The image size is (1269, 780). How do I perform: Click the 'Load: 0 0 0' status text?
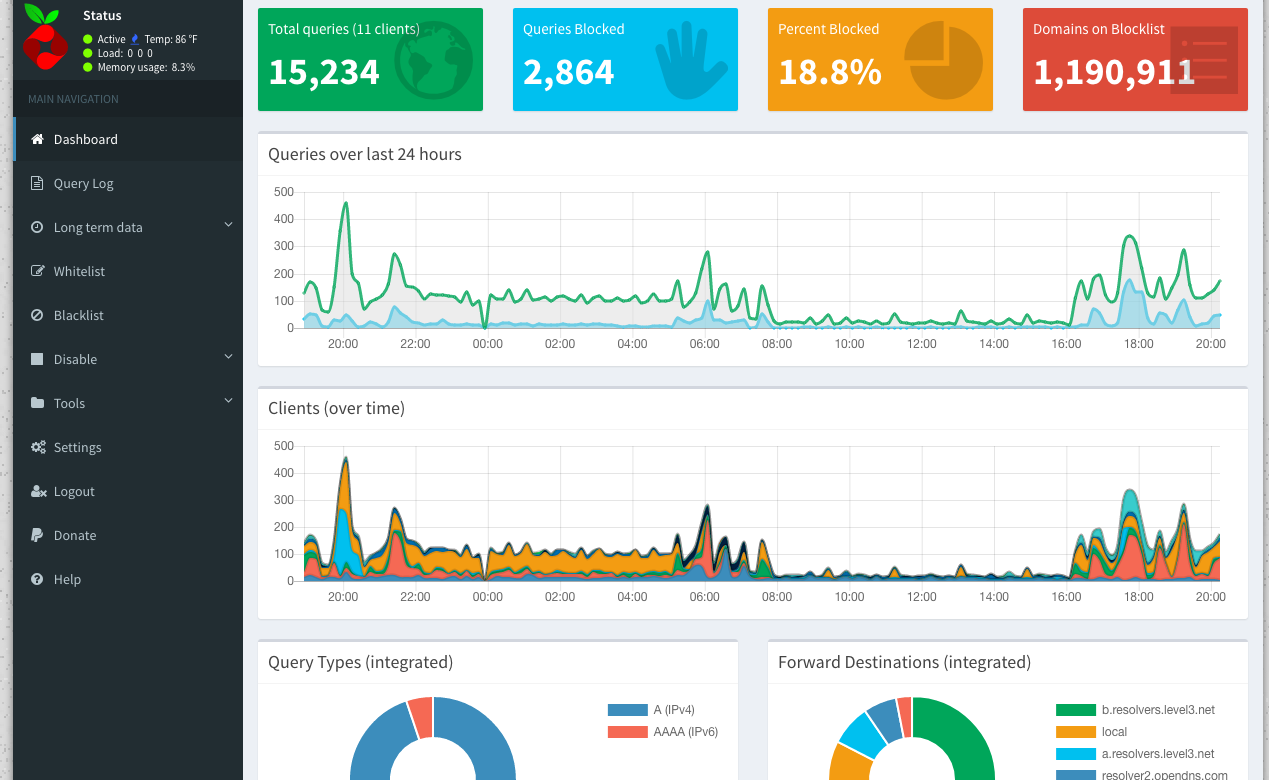coord(125,53)
